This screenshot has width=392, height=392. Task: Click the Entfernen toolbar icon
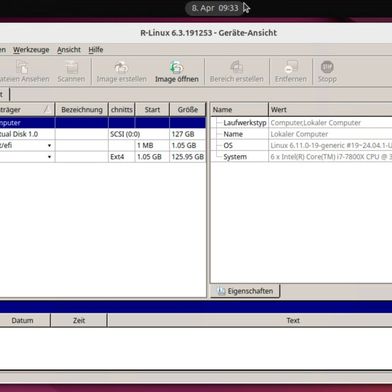point(291,67)
